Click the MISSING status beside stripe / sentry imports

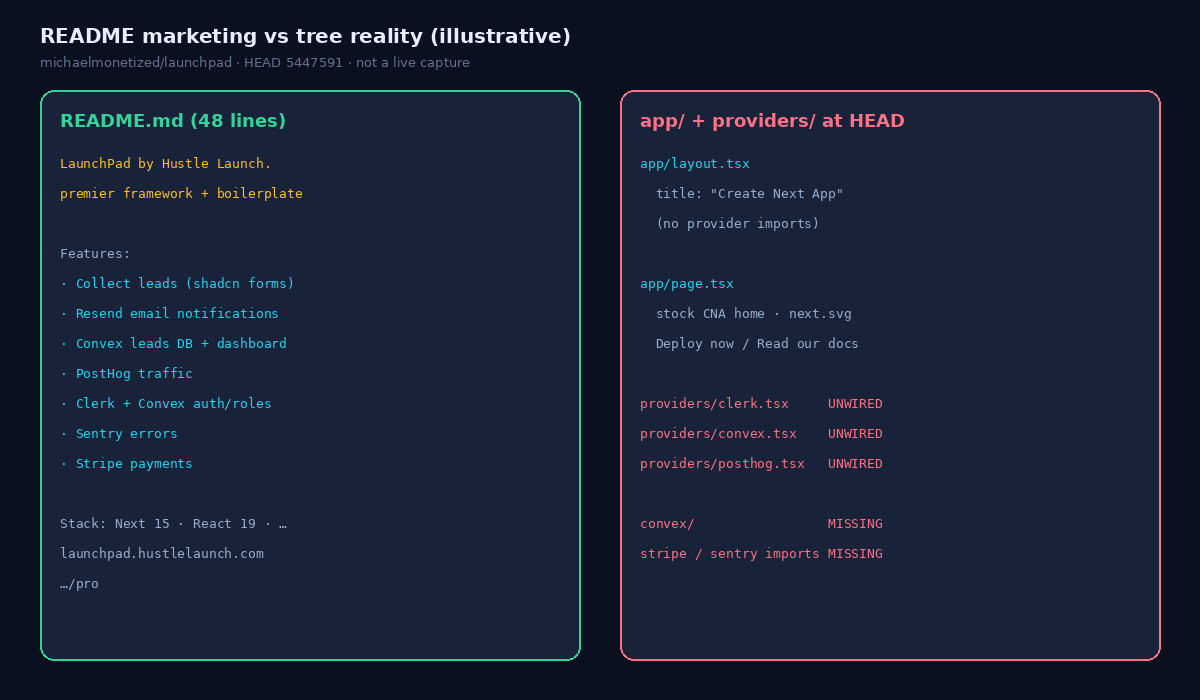pyautogui.click(x=855, y=554)
